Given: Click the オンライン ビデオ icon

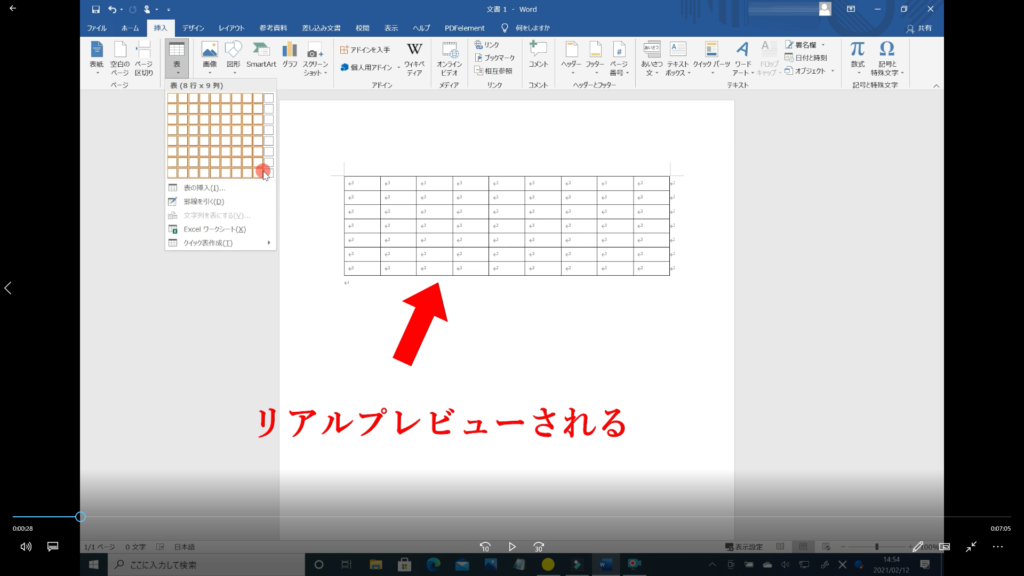Looking at the screenshot, I should tap(449, 56).
